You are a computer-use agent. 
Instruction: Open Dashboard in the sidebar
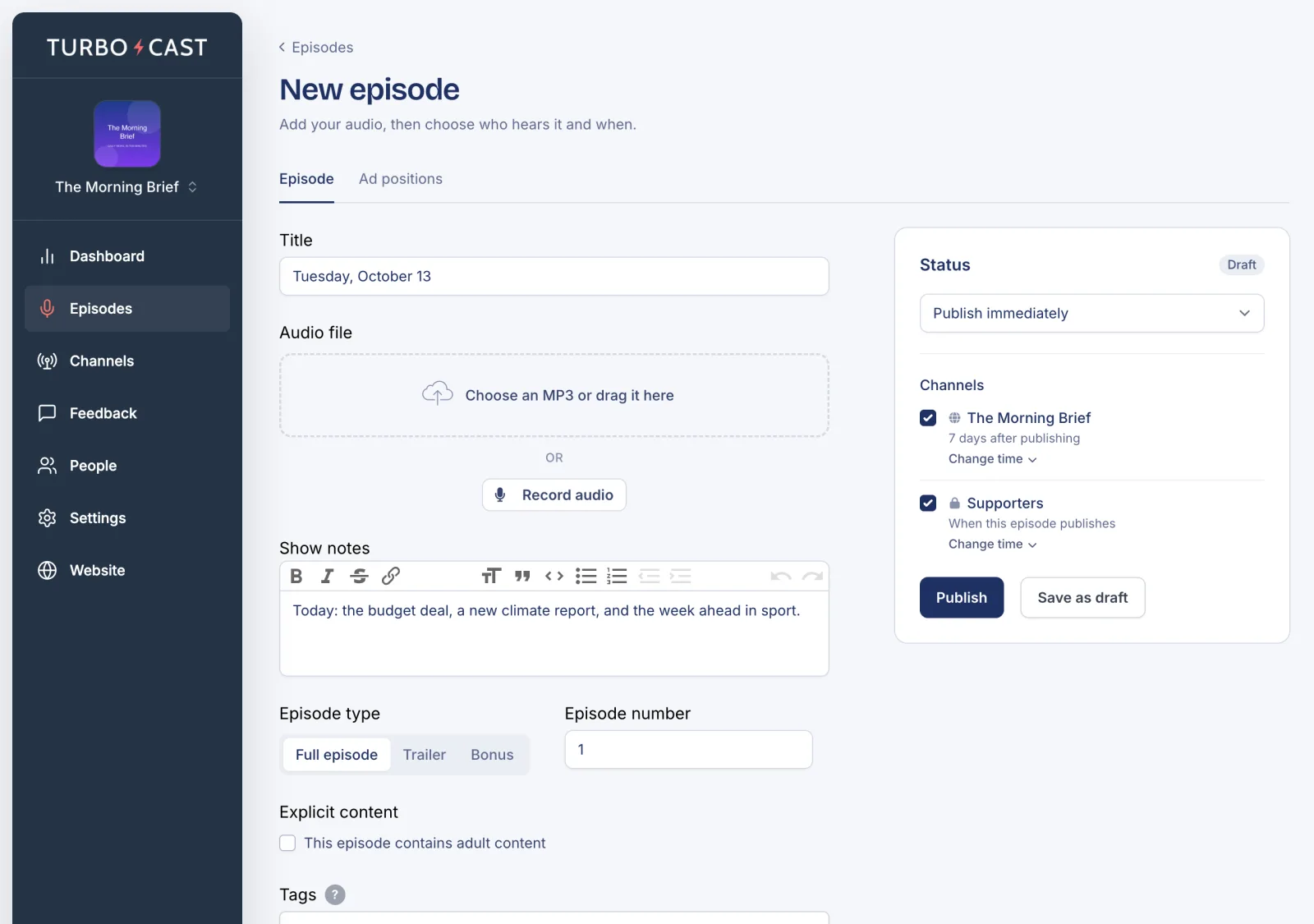point(127,256)
